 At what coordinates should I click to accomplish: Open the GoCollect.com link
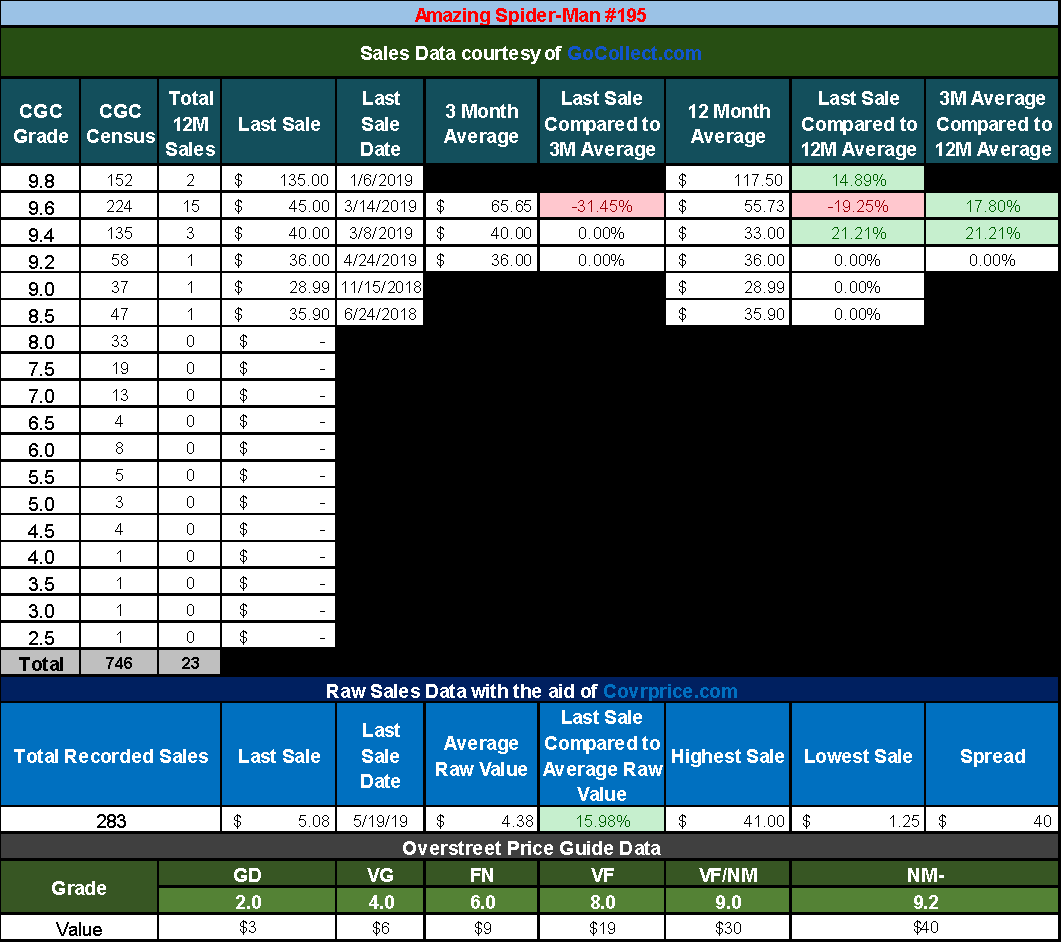click(x=634, y=53)
